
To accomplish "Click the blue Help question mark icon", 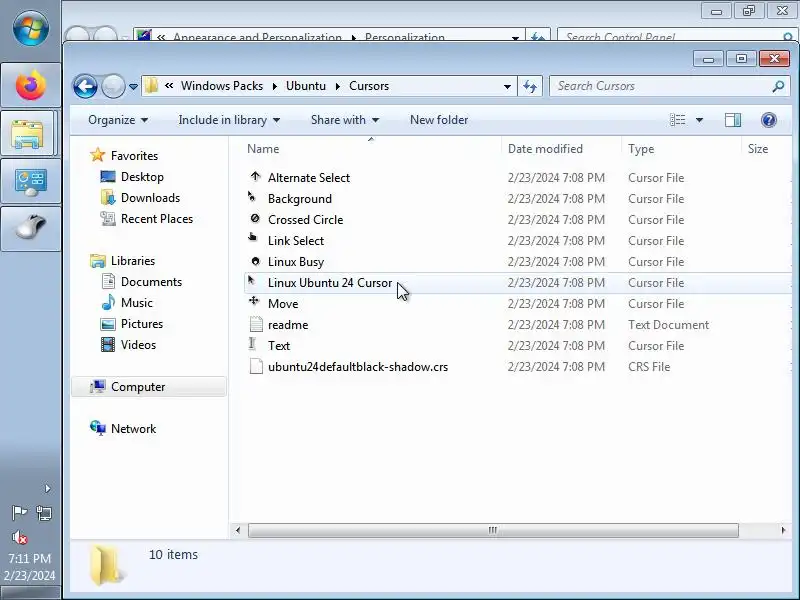I will pyautogui.click(x=768, y=120).
